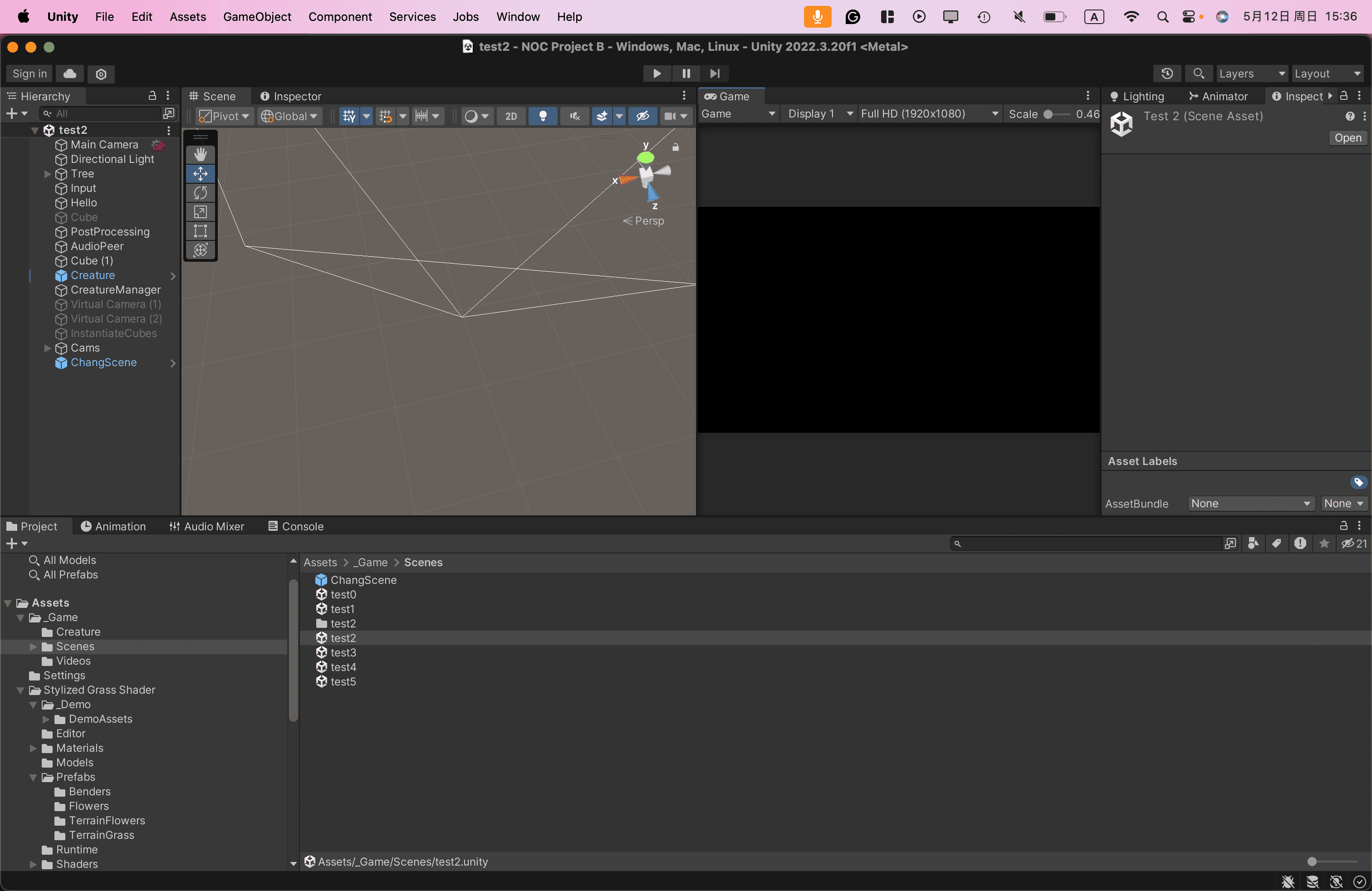Viewport: 1372px width, 891px height.
Task: Click the Open button for scene asset
Action: click(x=1347, y=138)
